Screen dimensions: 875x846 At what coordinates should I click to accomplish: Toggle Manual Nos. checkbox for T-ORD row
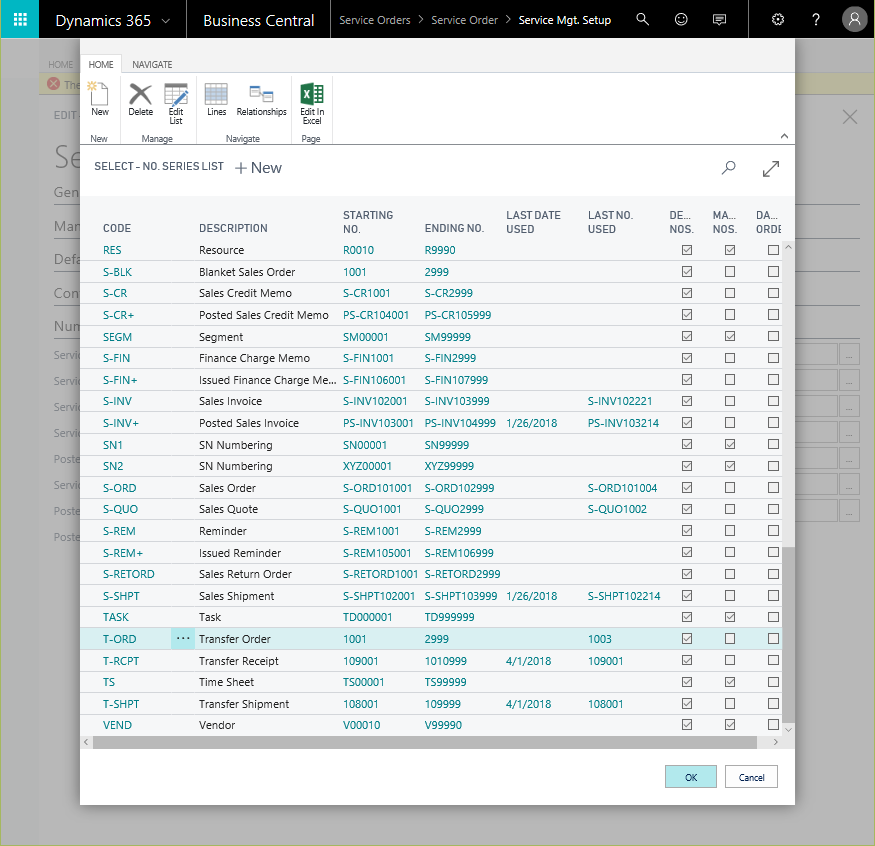pos(730,639)
